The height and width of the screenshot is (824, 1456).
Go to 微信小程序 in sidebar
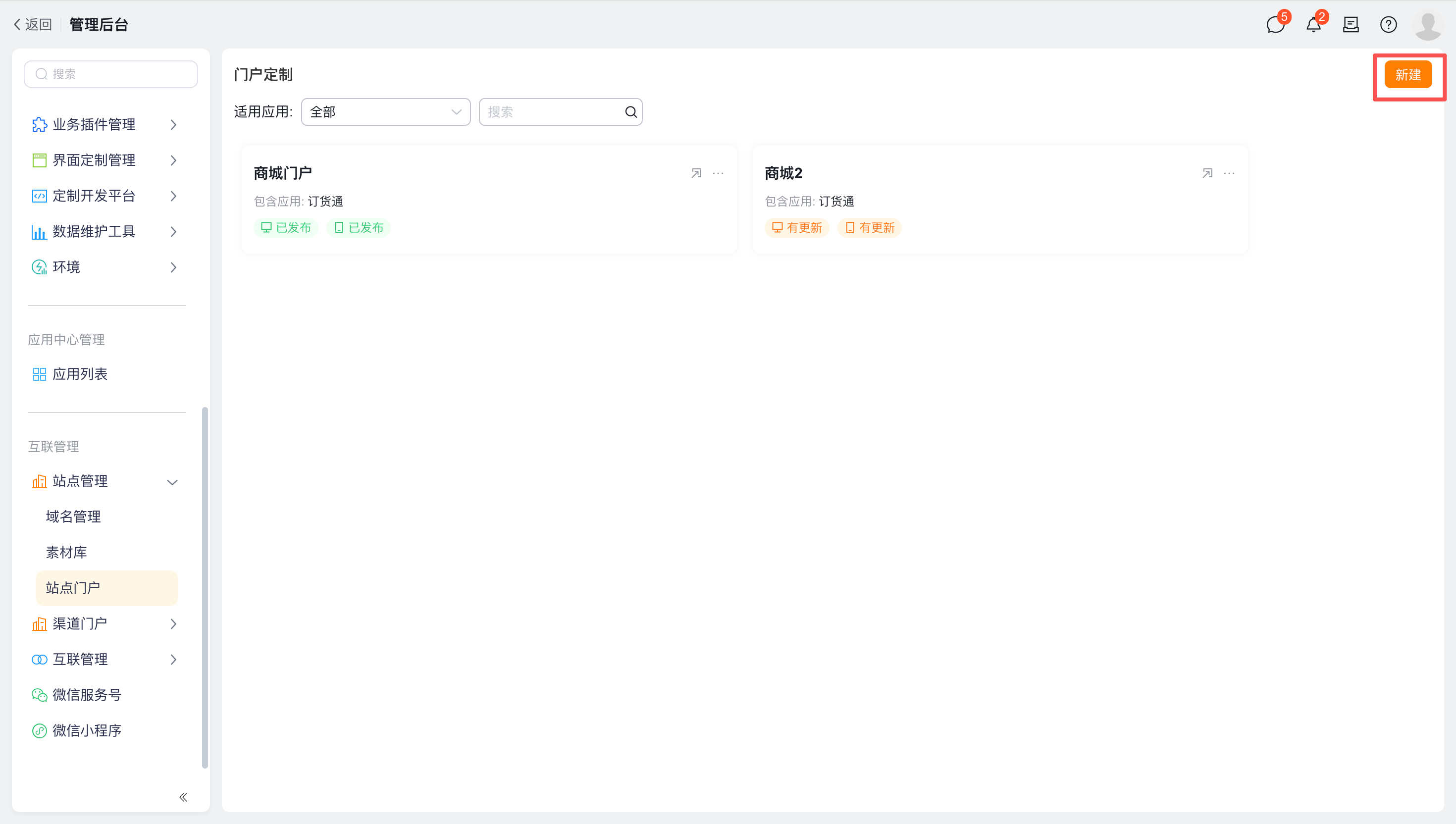(87, 730)
